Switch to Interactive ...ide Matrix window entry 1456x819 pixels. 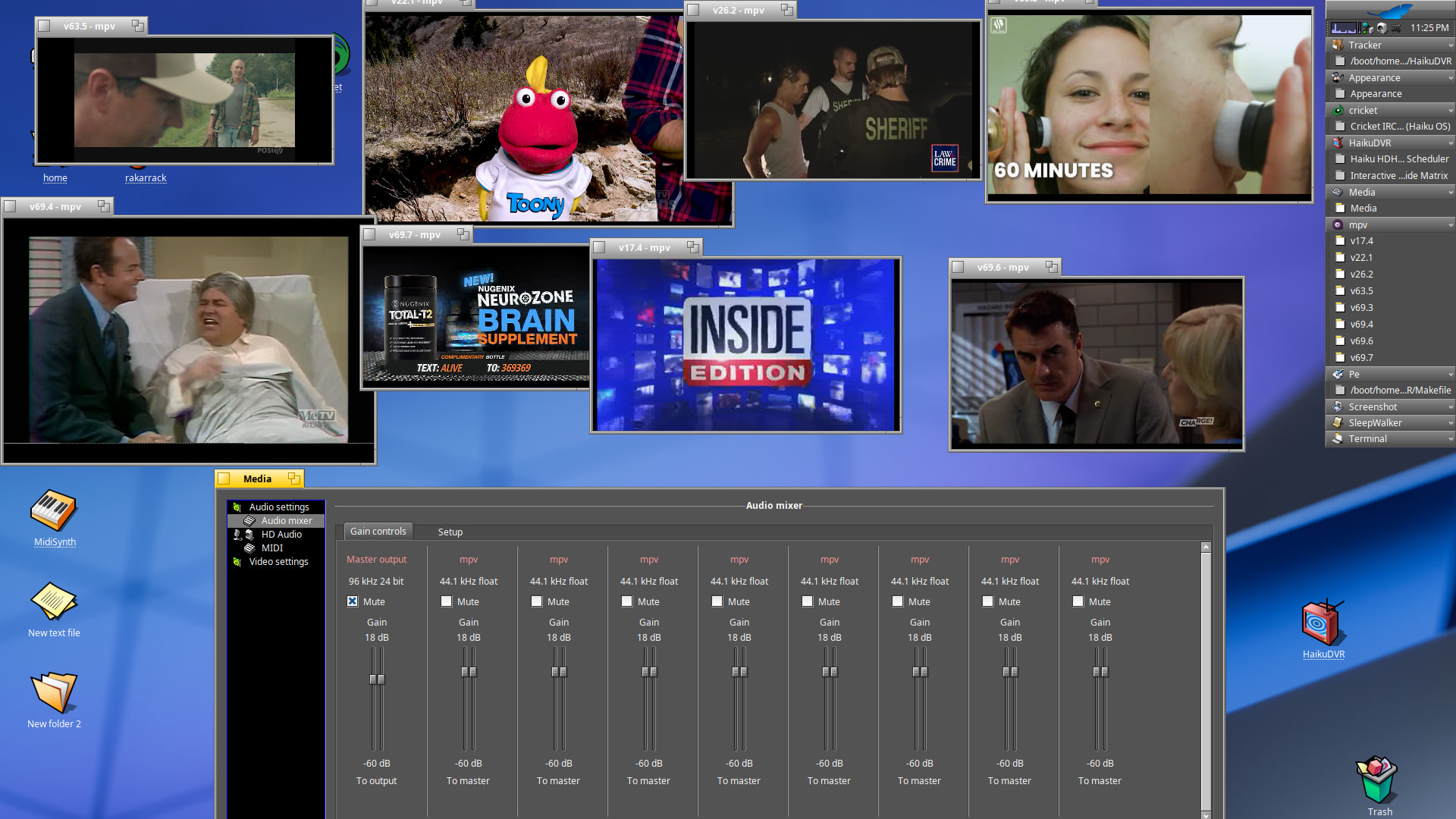1392,176
